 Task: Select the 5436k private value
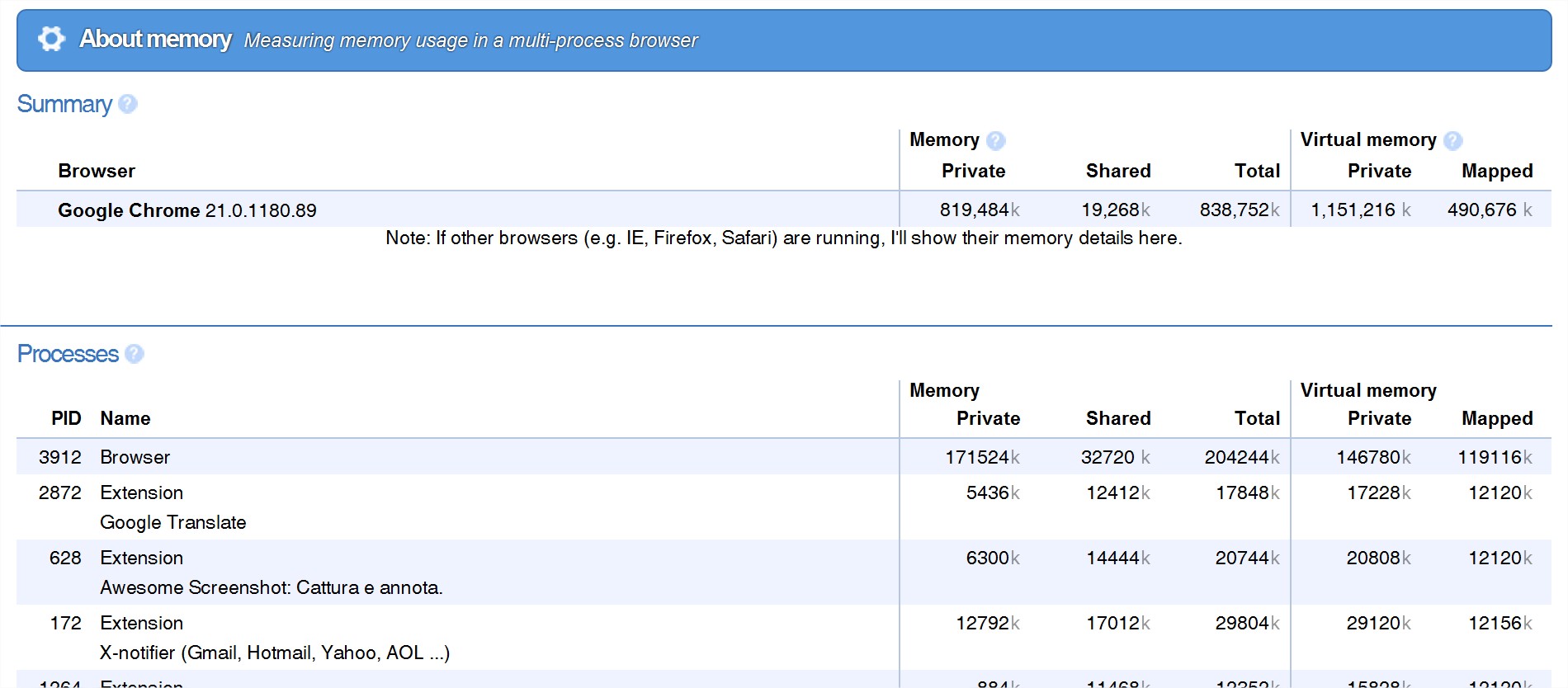(x=993, y=492)
